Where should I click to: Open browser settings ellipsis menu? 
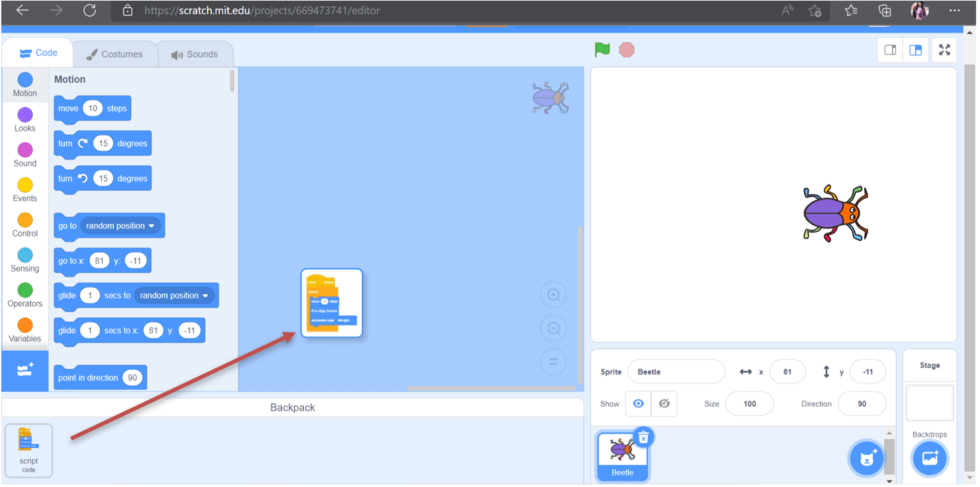coord(954,11)
